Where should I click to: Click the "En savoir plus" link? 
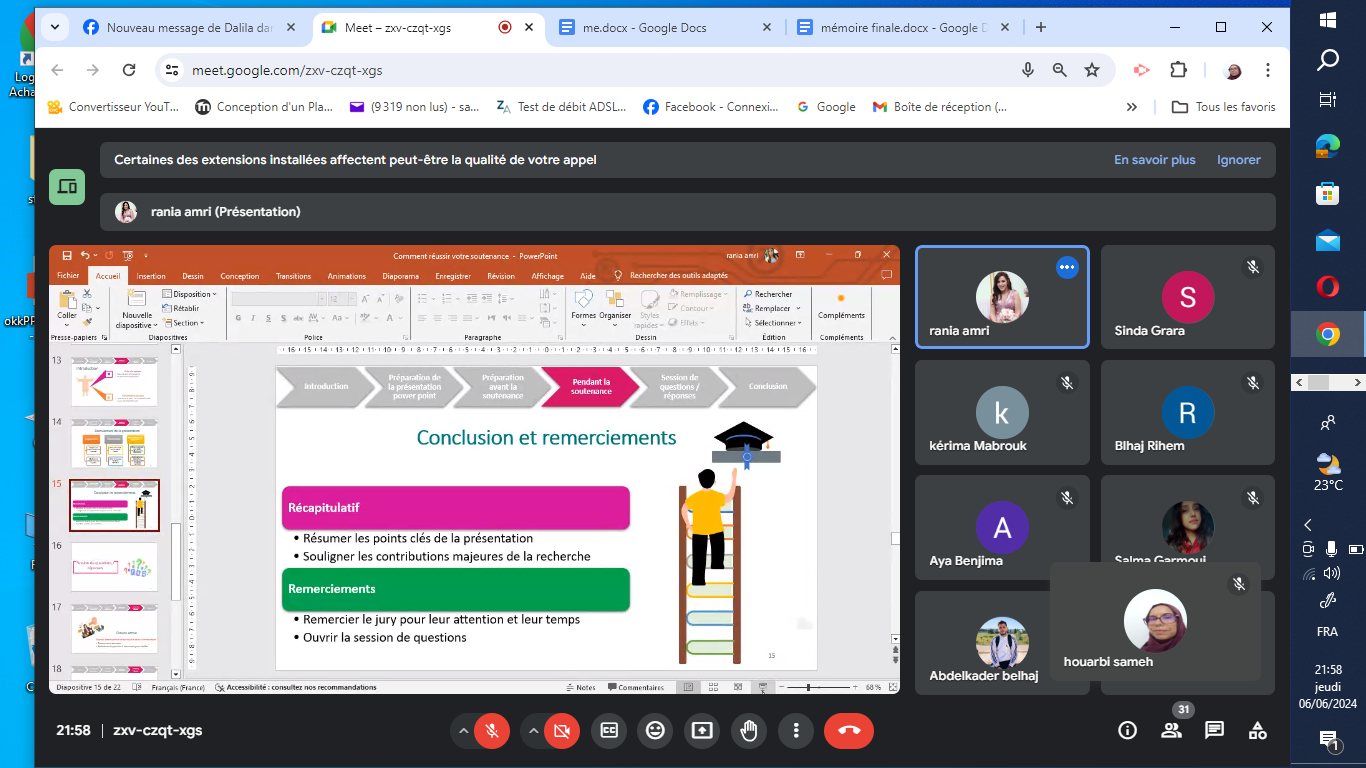1154,160
